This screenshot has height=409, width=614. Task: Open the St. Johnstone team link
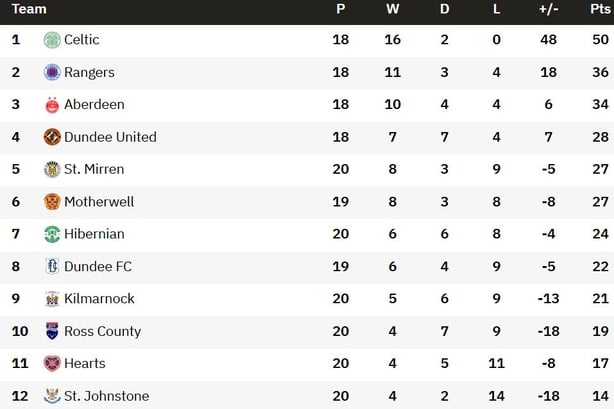107,396
